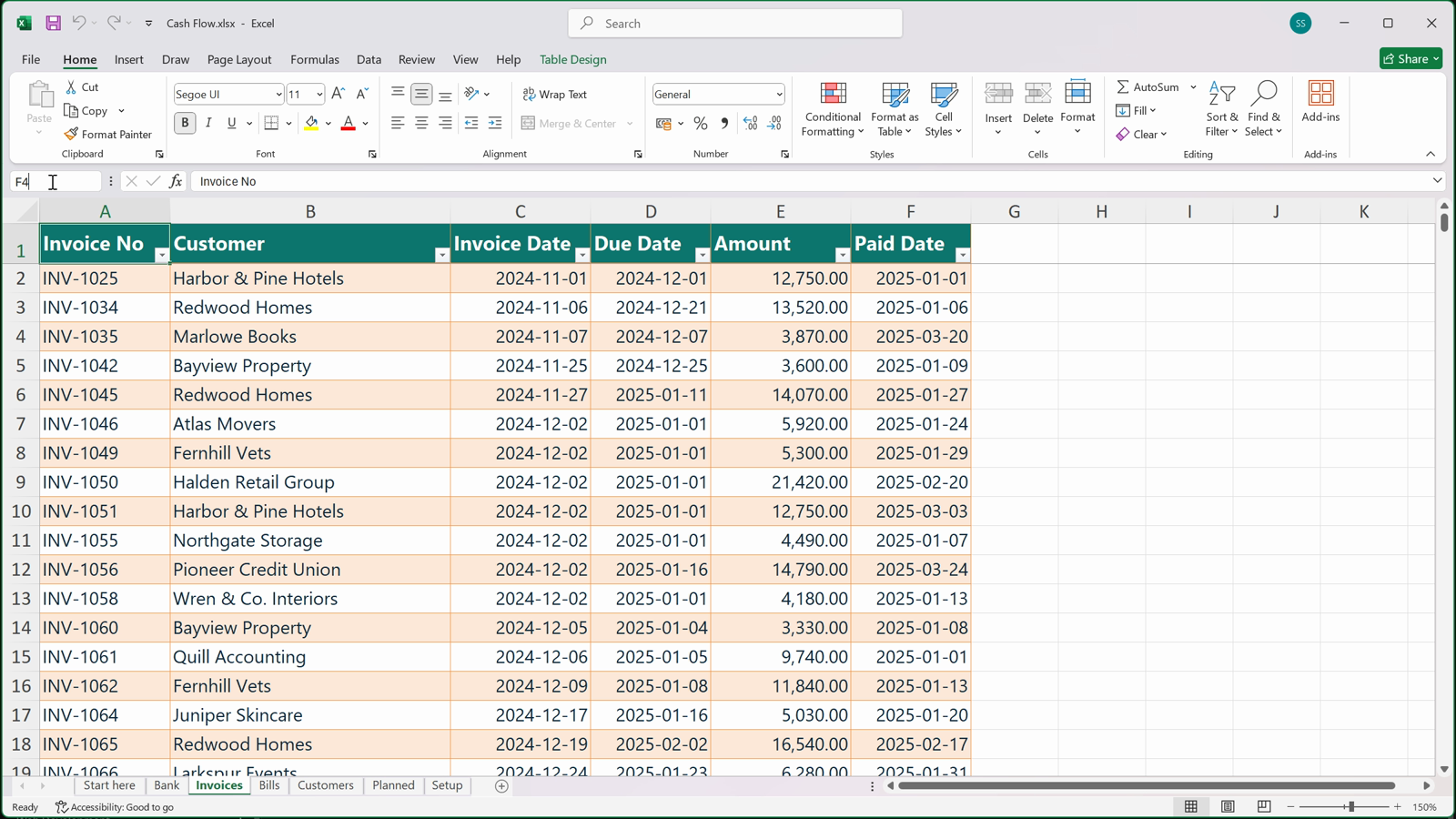Click Increase Font Size icon

click(x=338, y=94)
